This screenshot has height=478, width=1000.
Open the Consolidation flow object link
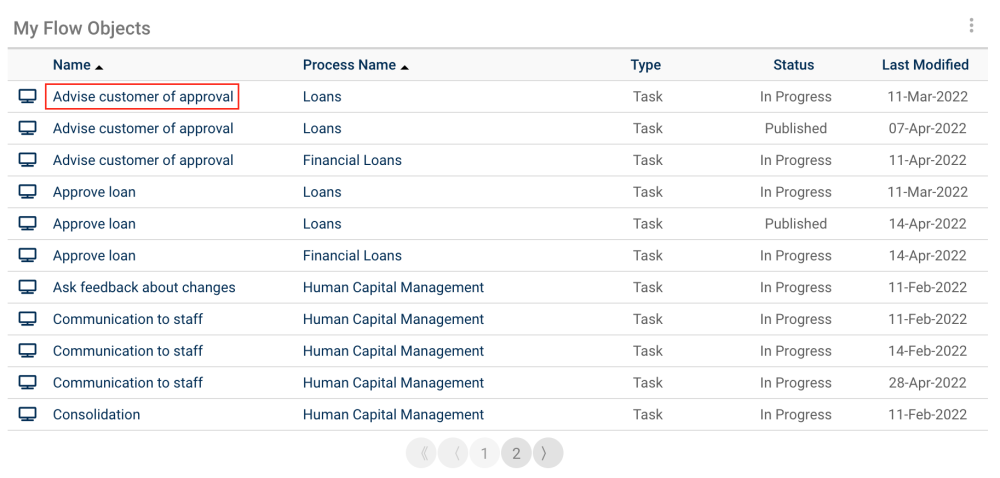tap(96, 414)
